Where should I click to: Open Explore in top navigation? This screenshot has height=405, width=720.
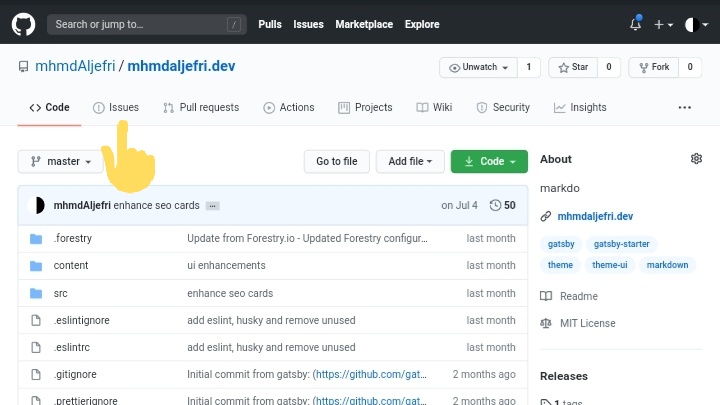click(422, 24)
